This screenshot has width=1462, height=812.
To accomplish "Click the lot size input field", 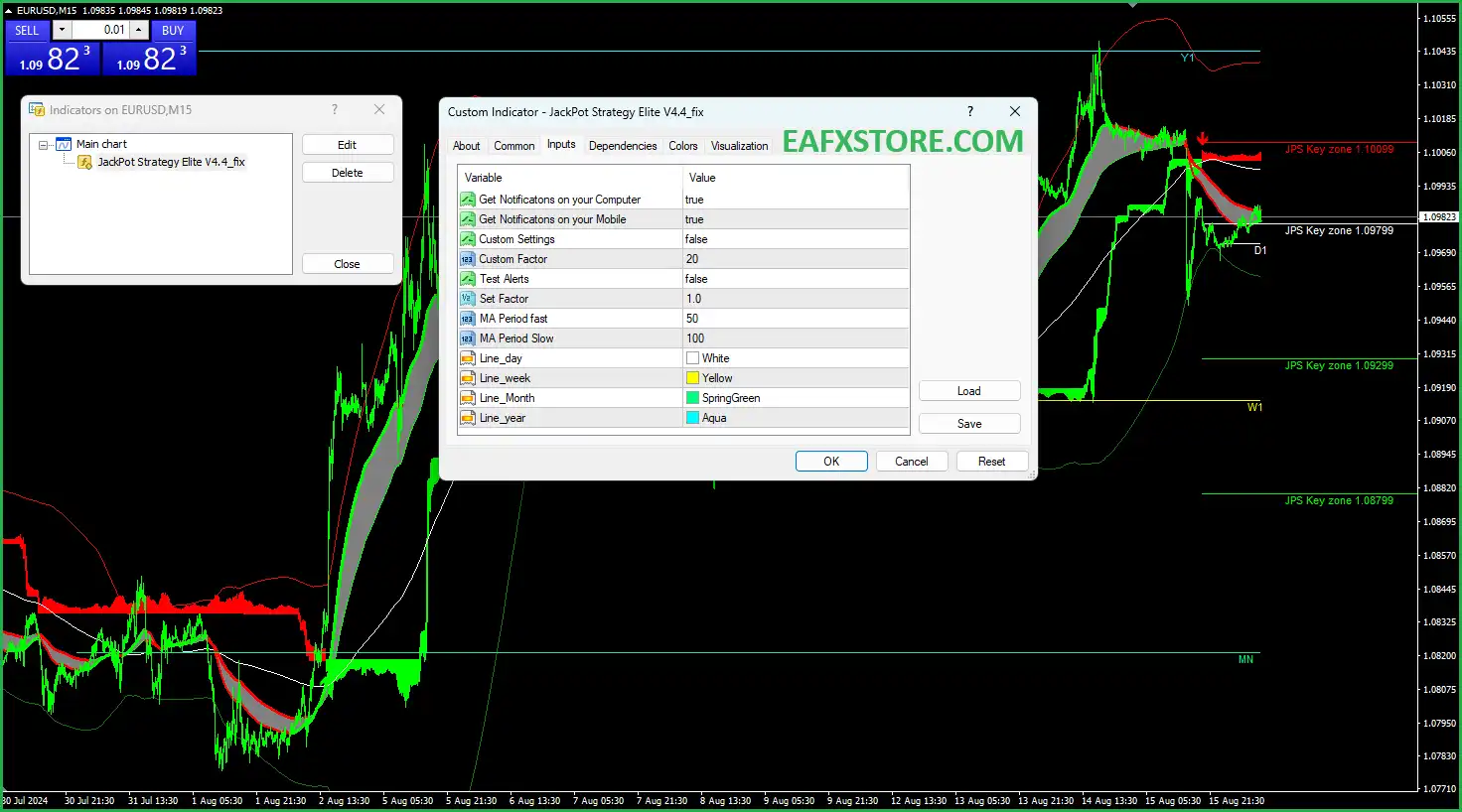I will coord(99,30).
